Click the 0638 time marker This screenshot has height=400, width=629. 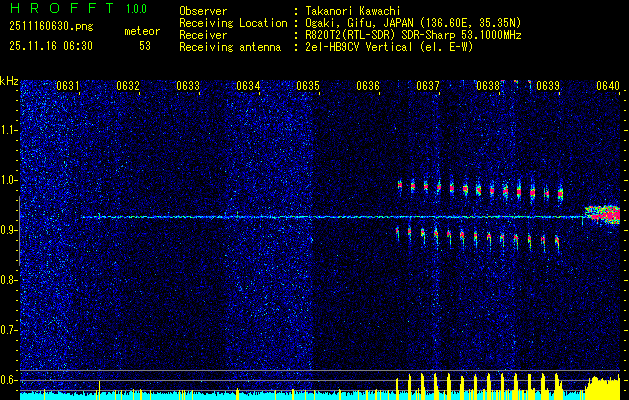coord(488,86)
